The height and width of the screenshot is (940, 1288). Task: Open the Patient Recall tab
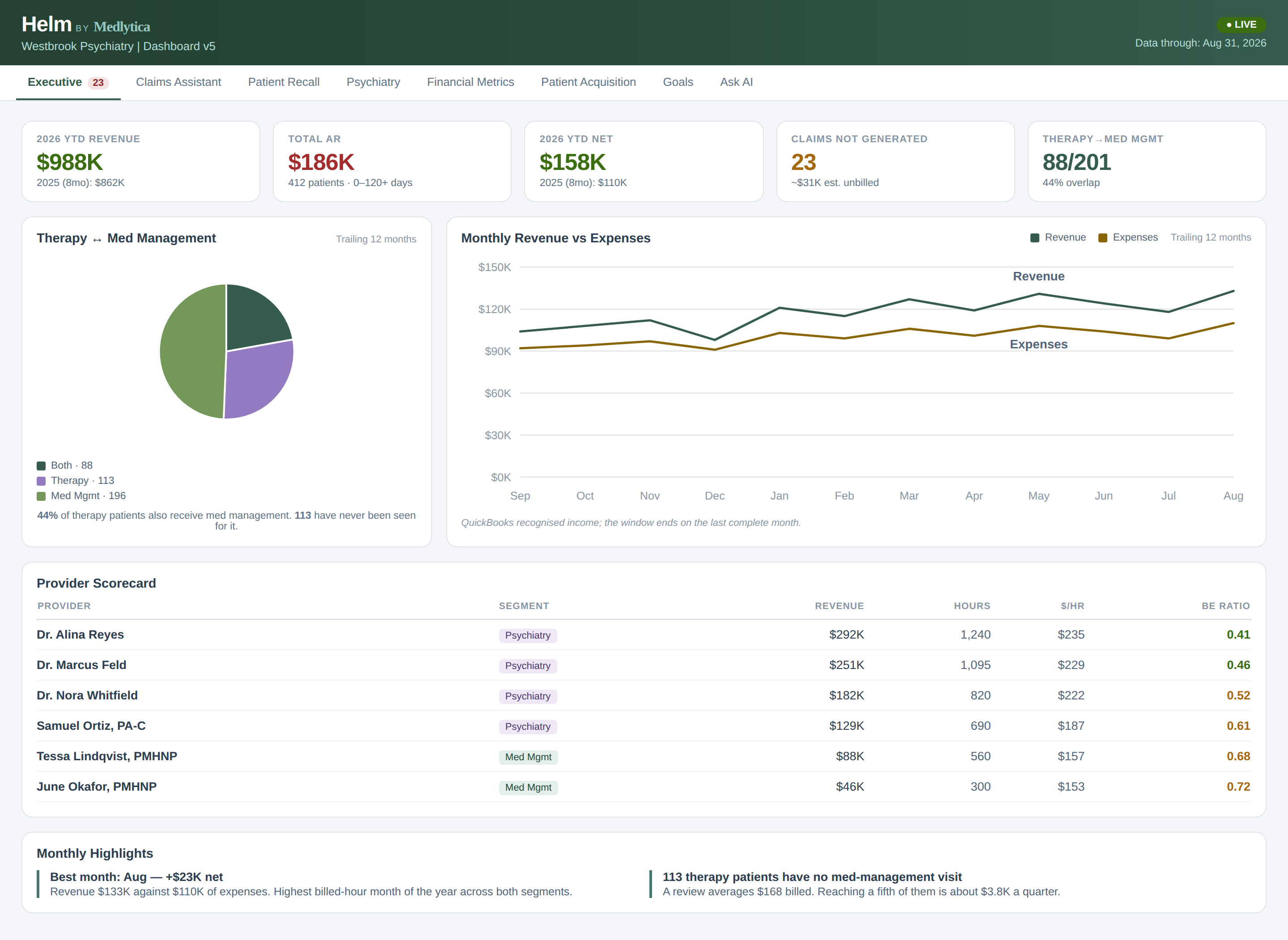tap(283, 82)
